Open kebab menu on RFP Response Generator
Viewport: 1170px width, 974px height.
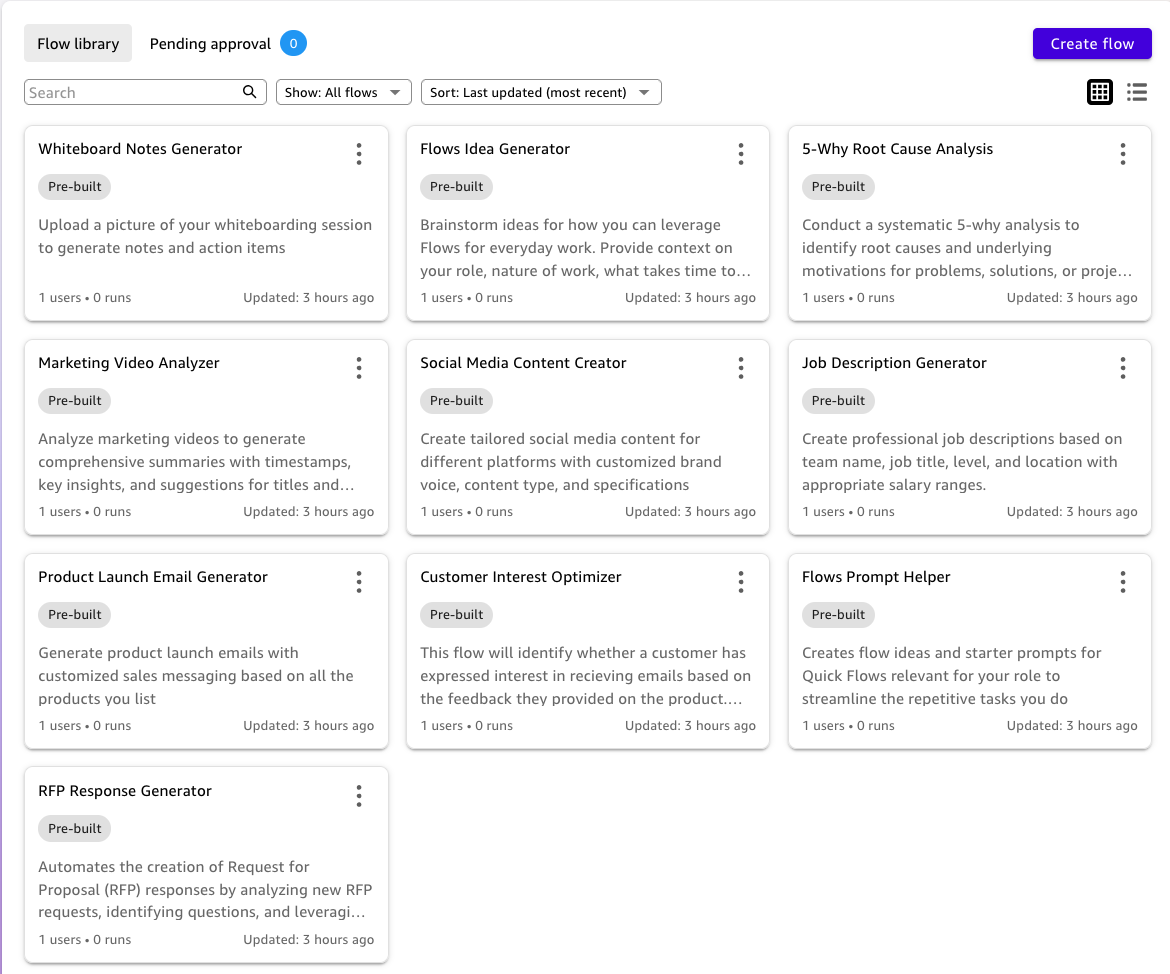tap(359, 796)
